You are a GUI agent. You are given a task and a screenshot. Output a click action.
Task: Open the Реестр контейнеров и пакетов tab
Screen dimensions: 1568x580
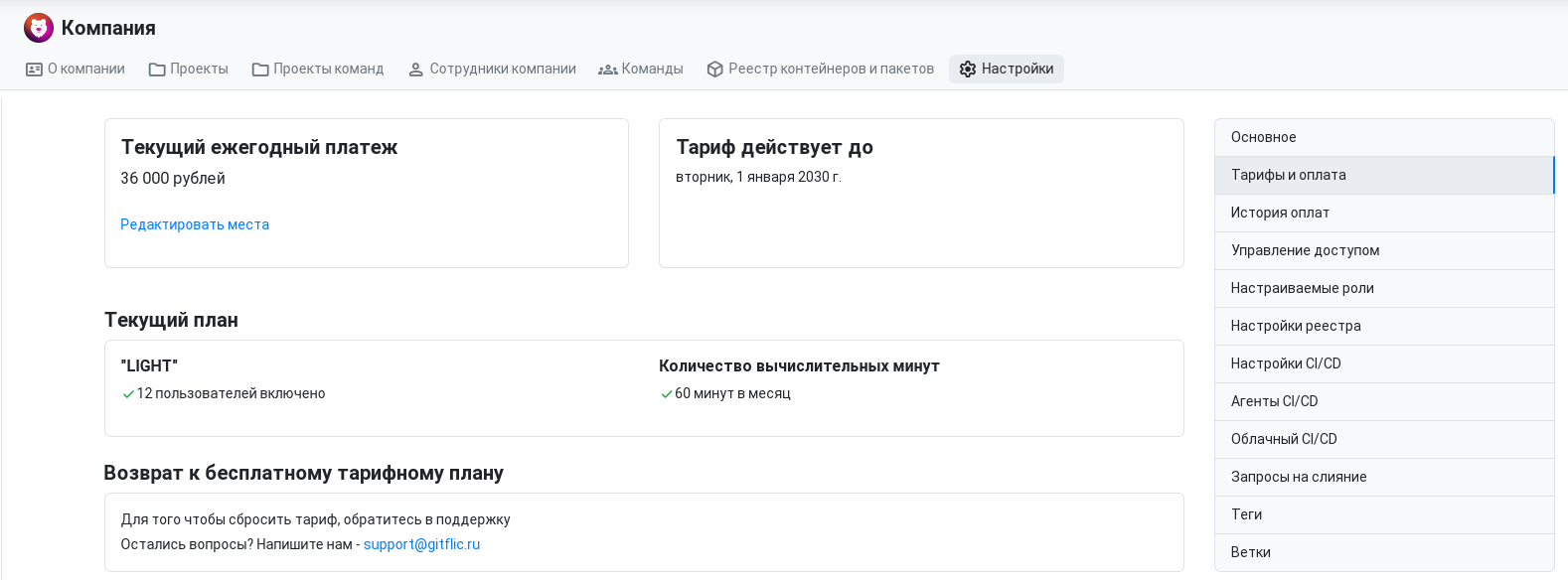pos(821,69)
